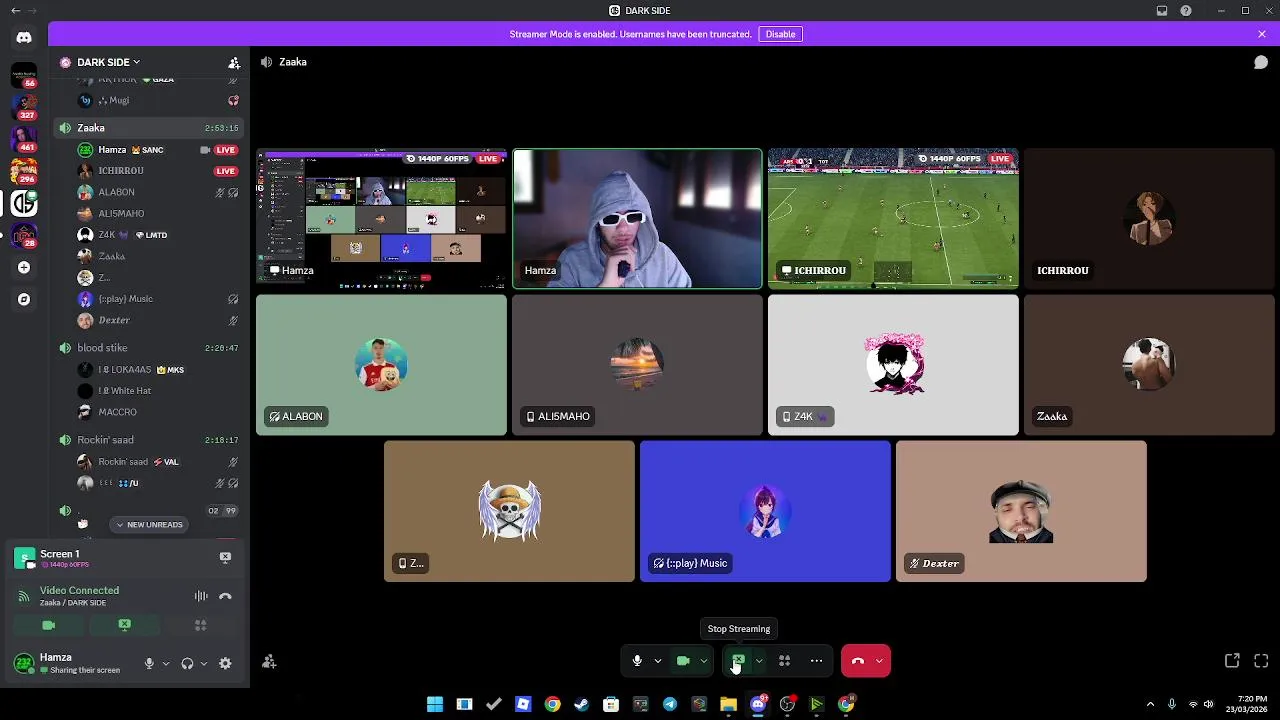The width and height of the screenshot is (1280, 720).
Task: Expand output device arrow in user panel
Action: pyautogui.click(x=204, y=663)
